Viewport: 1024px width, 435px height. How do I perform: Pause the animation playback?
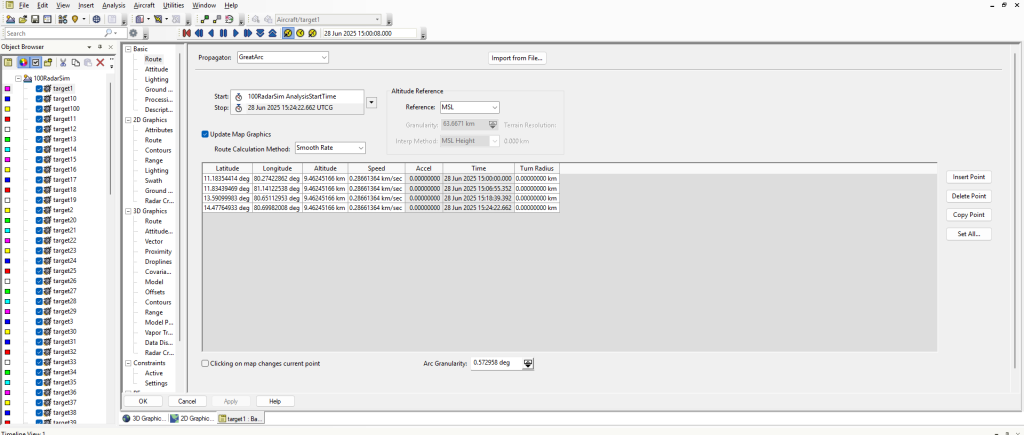(223, 33)
